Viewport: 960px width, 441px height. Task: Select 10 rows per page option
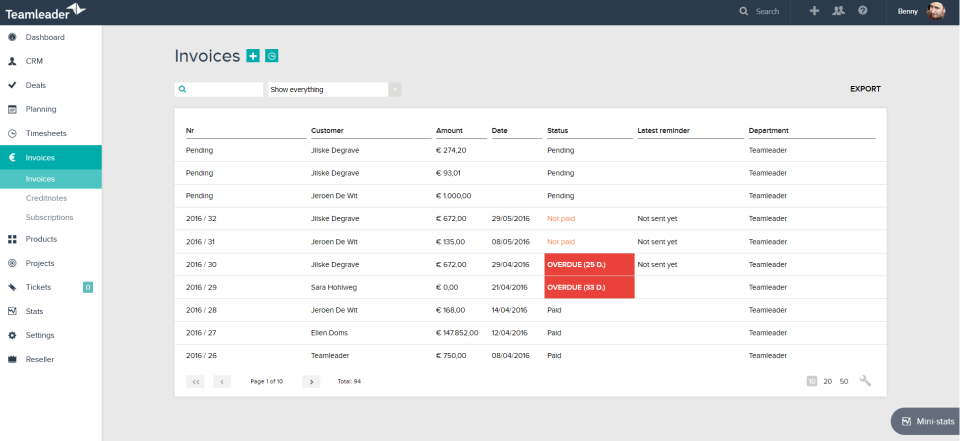pos(812,382)
